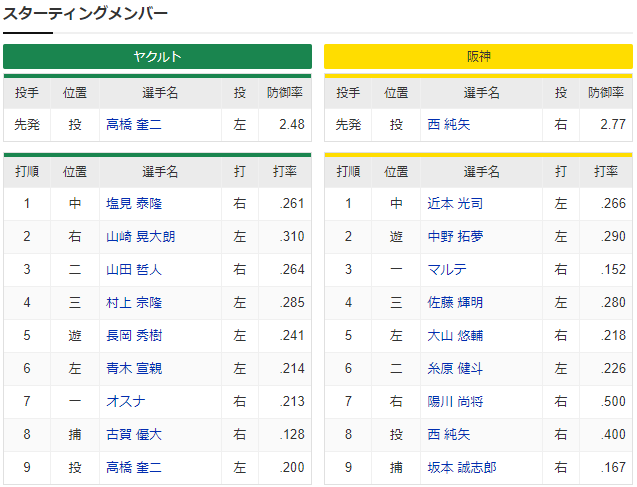
Task: Select batting average .128 of 古賀 優大
Action: [292, 434]
